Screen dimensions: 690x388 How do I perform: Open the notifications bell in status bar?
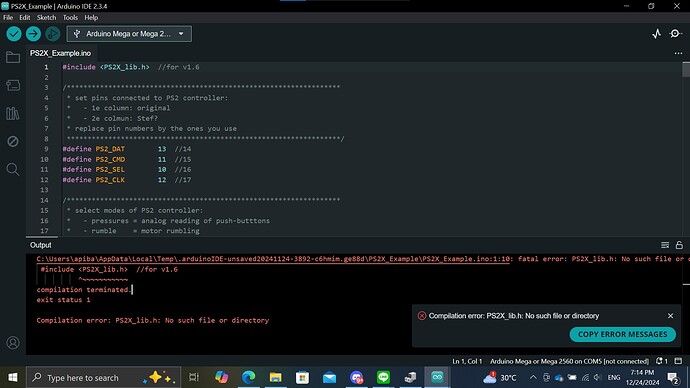tap(661, 361)
